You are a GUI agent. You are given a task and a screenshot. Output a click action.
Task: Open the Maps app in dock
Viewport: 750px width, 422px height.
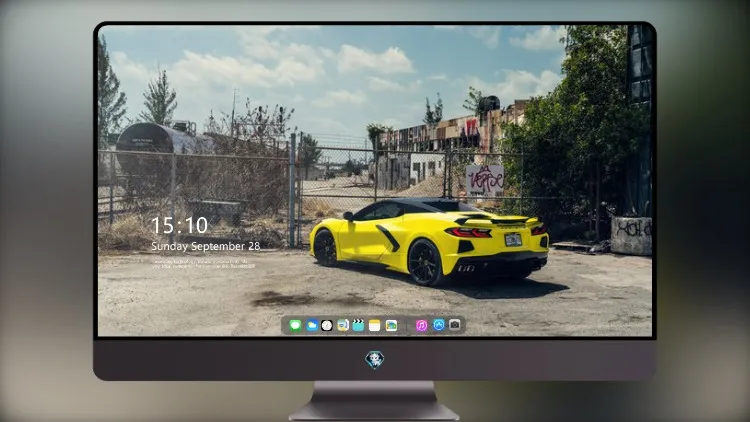pos(342,325)
